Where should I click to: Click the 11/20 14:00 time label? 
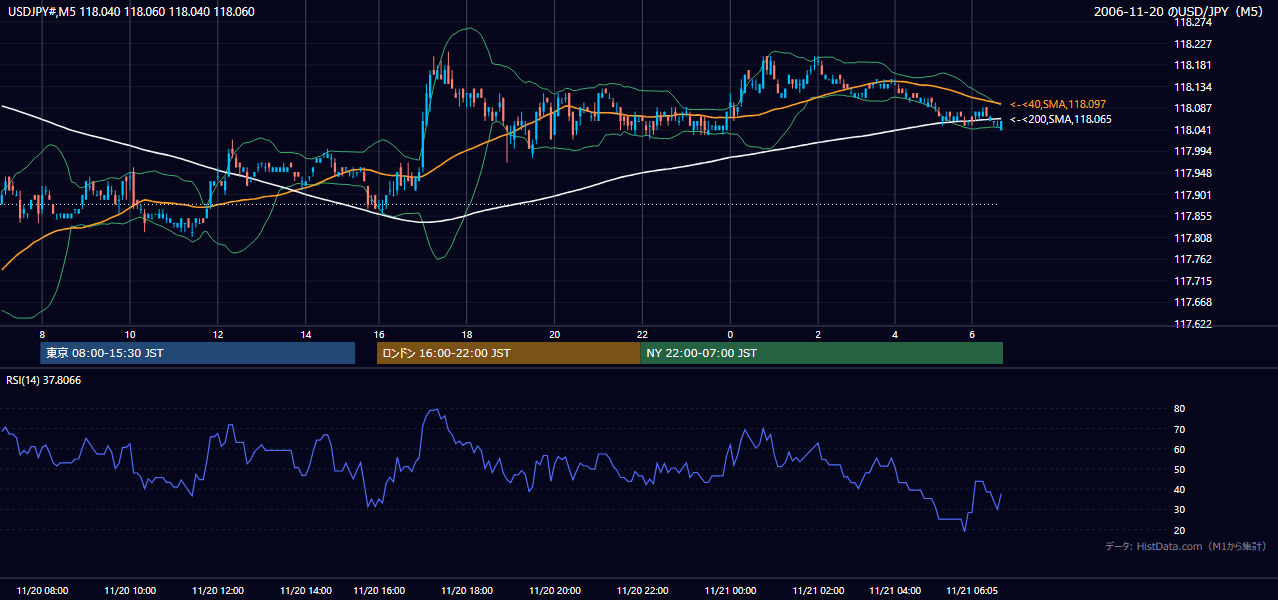[307, 591]
